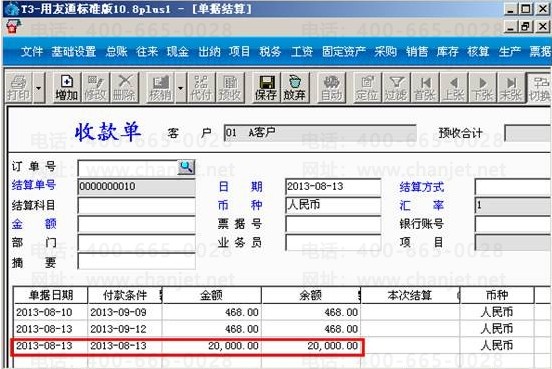Viewport: 552px width, 369px height.
Task: Click the 过滤 filter toolbar icon
Action: 396,88
